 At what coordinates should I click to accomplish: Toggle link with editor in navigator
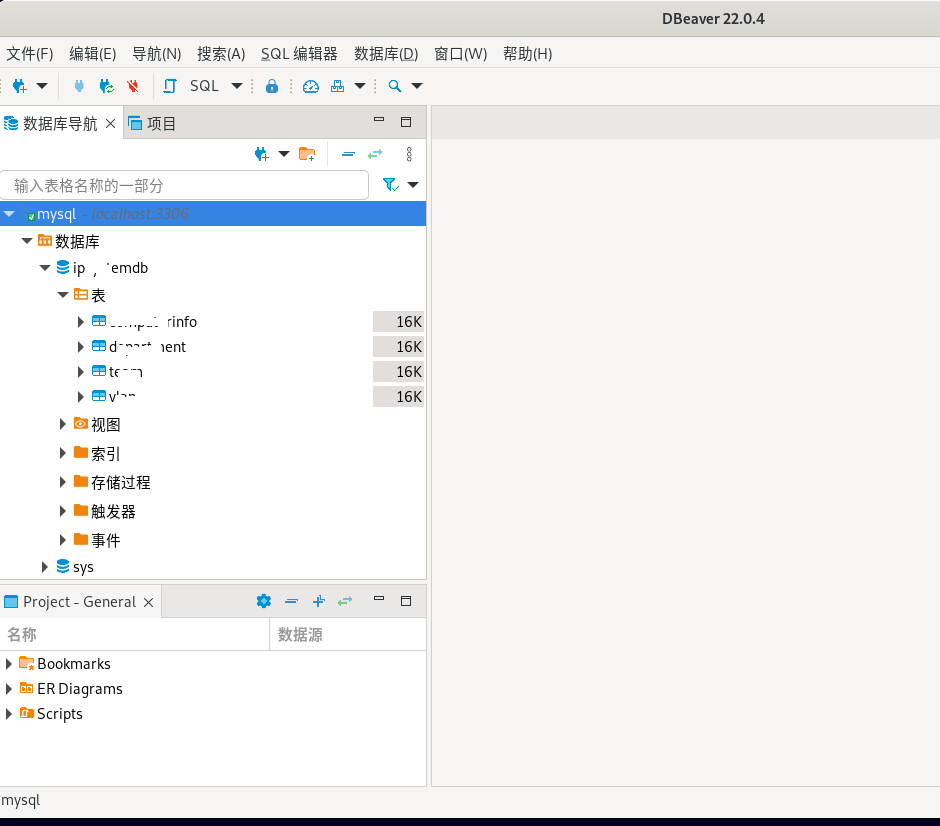(375, 155)
